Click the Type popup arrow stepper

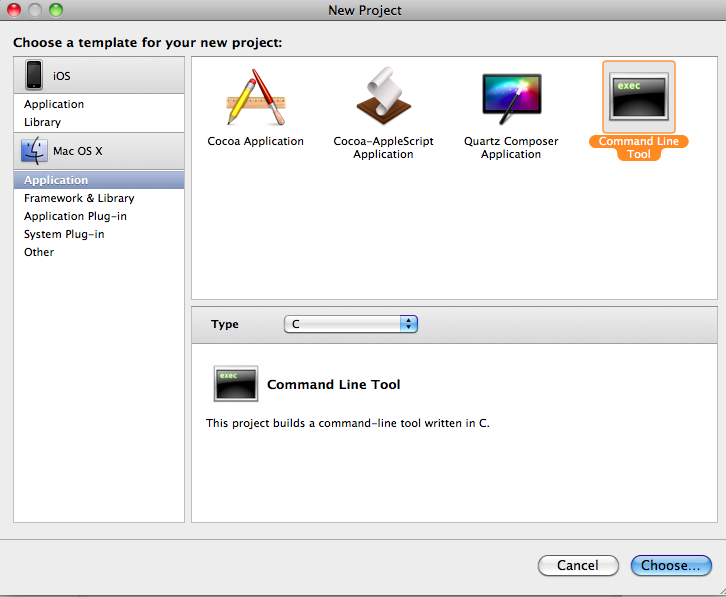(x=408, y=324)
